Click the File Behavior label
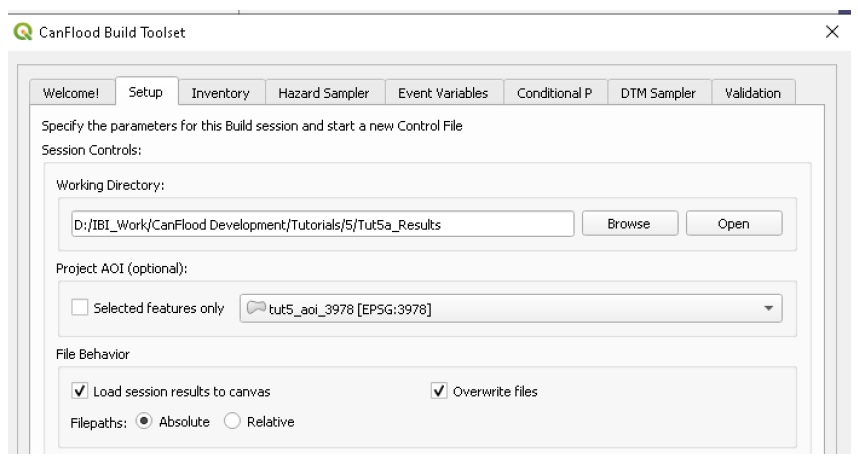This screenshot has width=858, height=471. (x=92, y=354)
